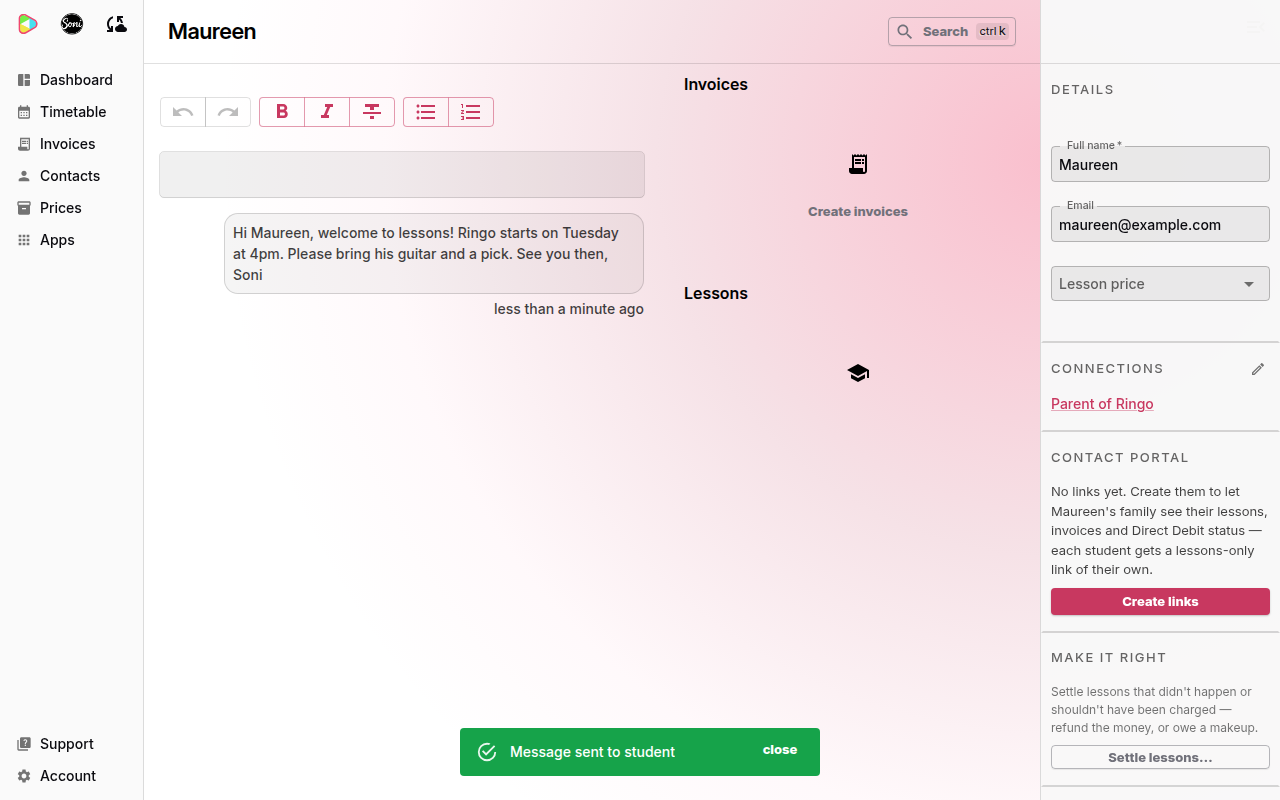Viewport: 1280px width, 800px height.
Task: Click the cloud sync icon
Action: (116, 24)
